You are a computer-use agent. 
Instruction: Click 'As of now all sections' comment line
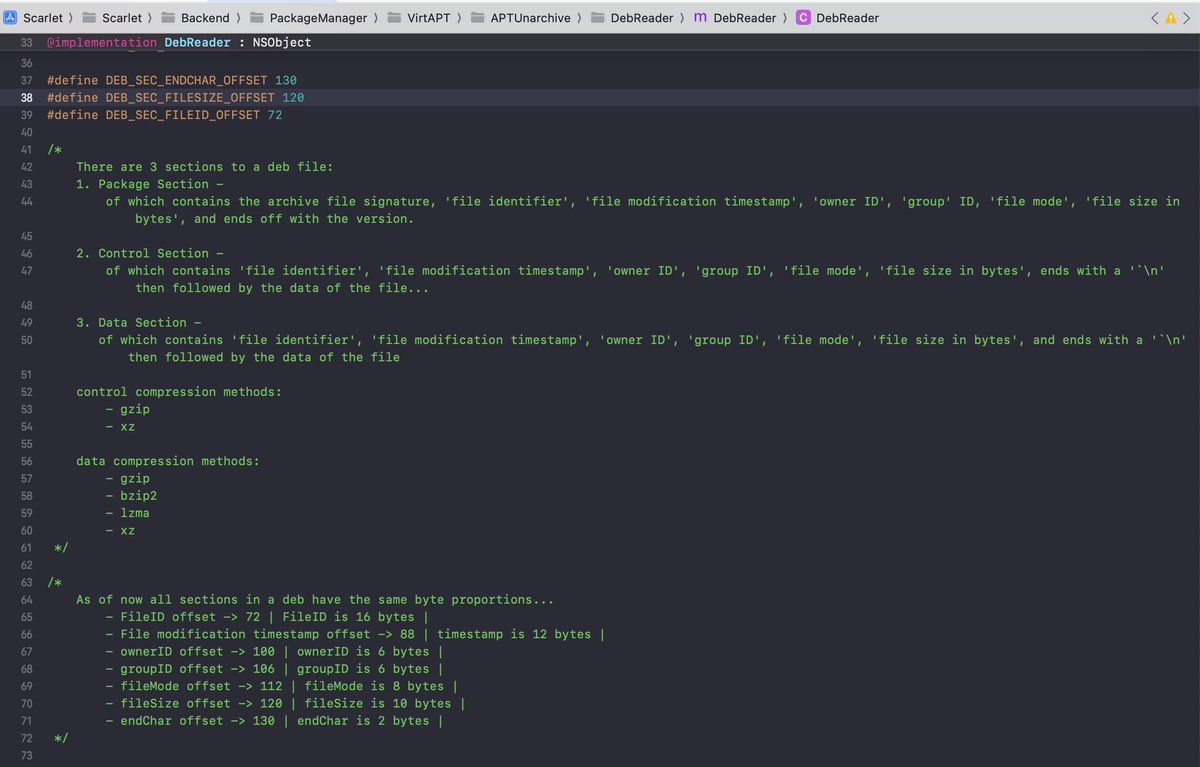click(315, 600)
